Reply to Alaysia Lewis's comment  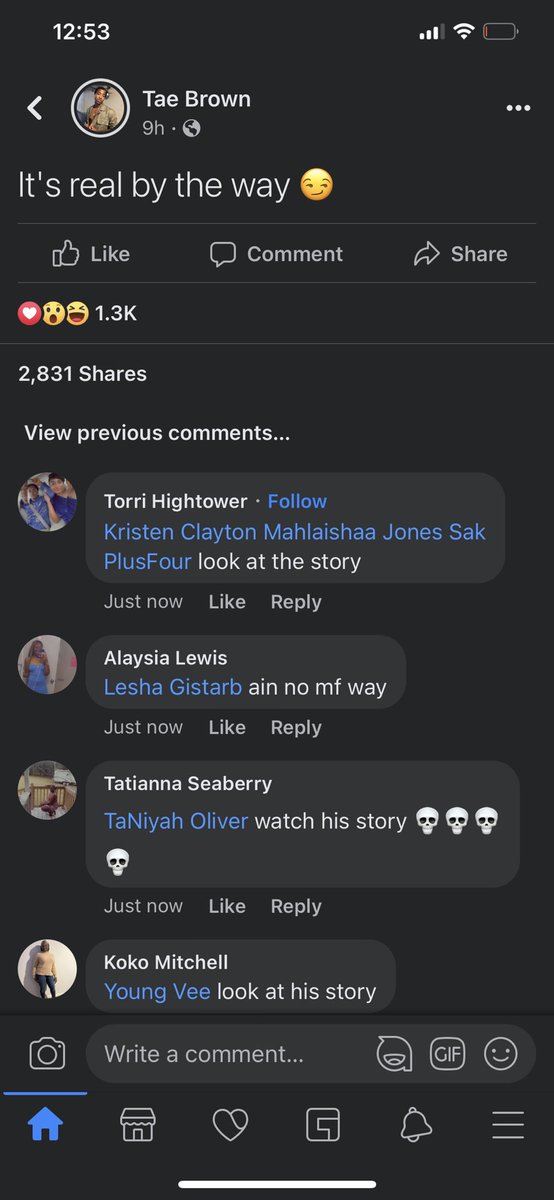[x=296, y=728]
